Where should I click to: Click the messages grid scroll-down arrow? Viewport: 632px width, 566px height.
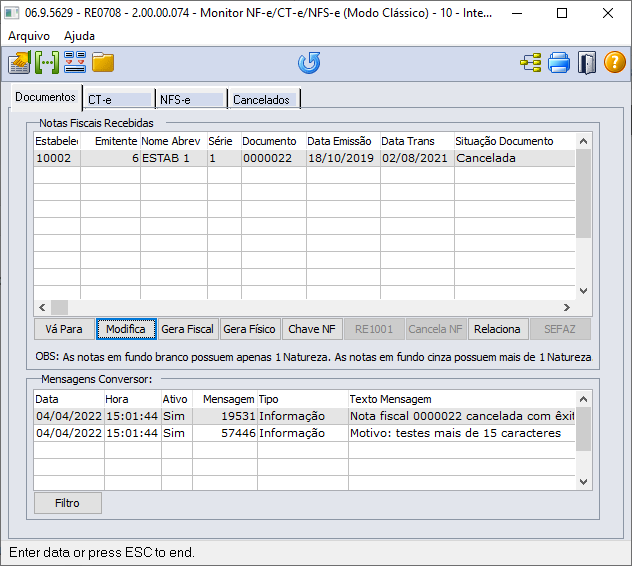pos(583,481)
